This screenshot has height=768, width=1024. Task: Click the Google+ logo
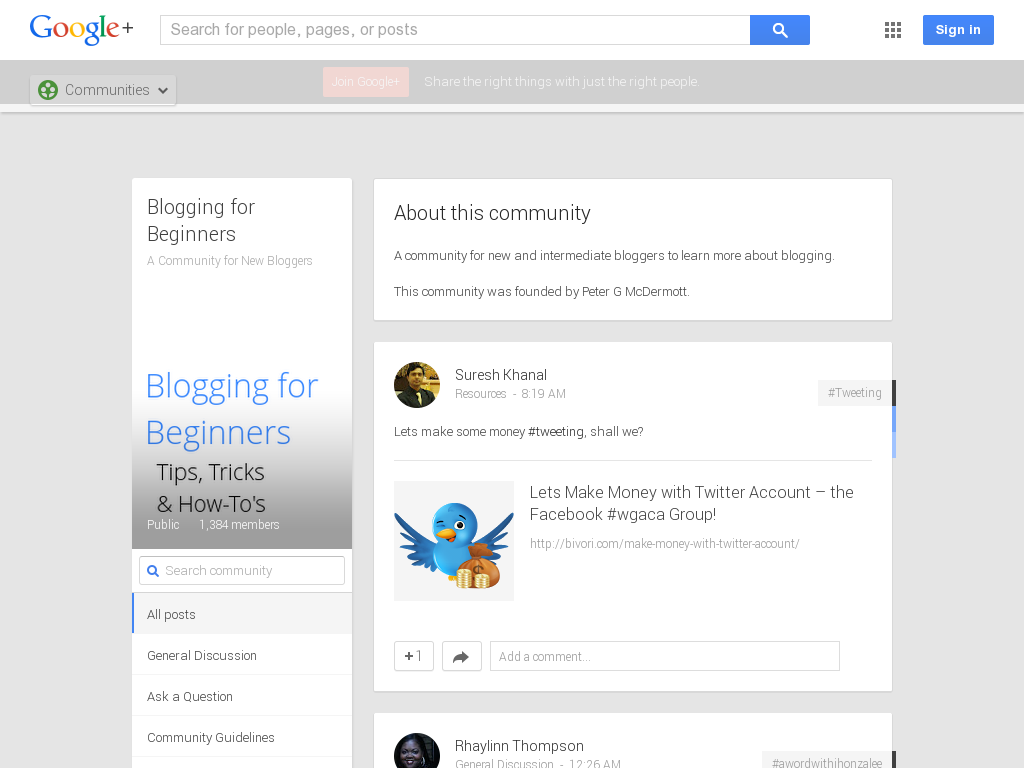click(x=82, y=29)
